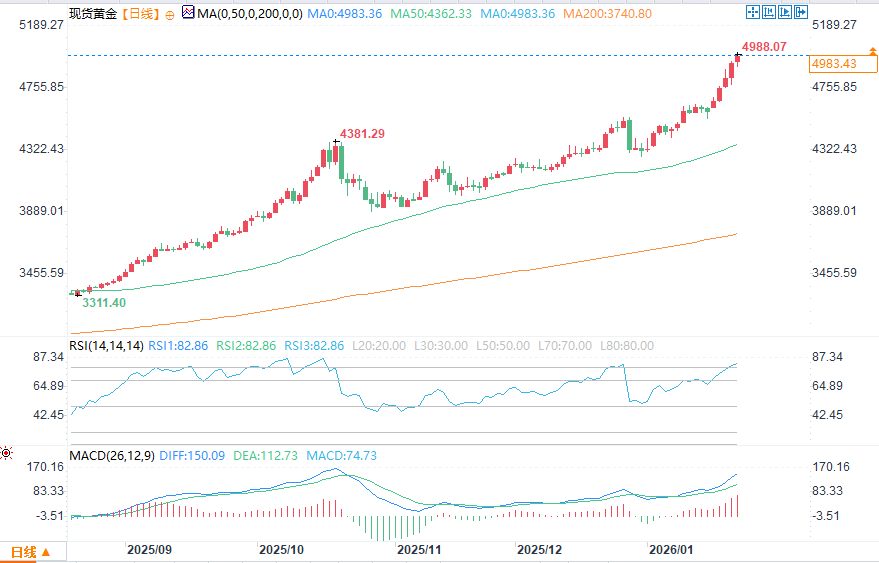This screenshot has height=563, width=879.
Task: Click the 2026/01 date label on timeline
Action: (x=671, y=550)
